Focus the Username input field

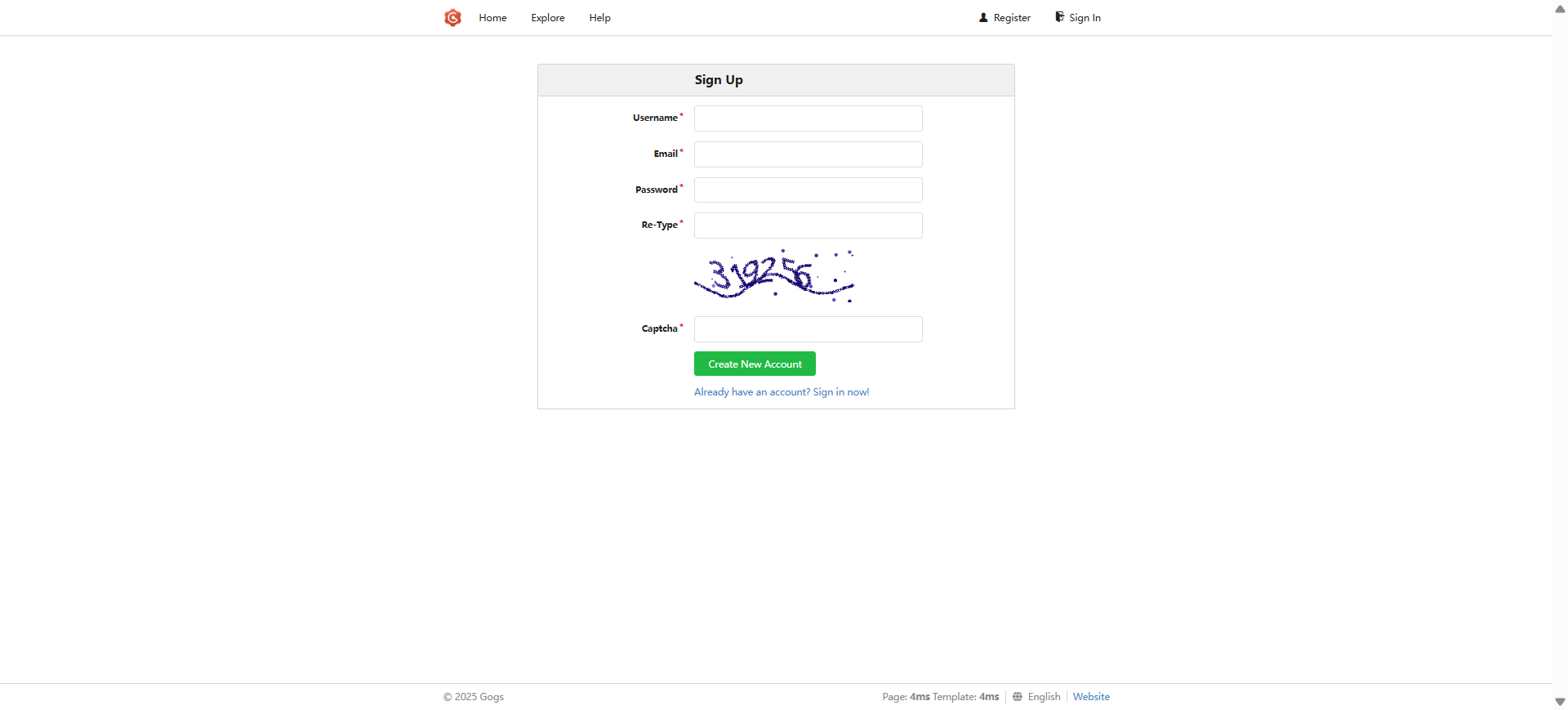click(x=808, y=118)
